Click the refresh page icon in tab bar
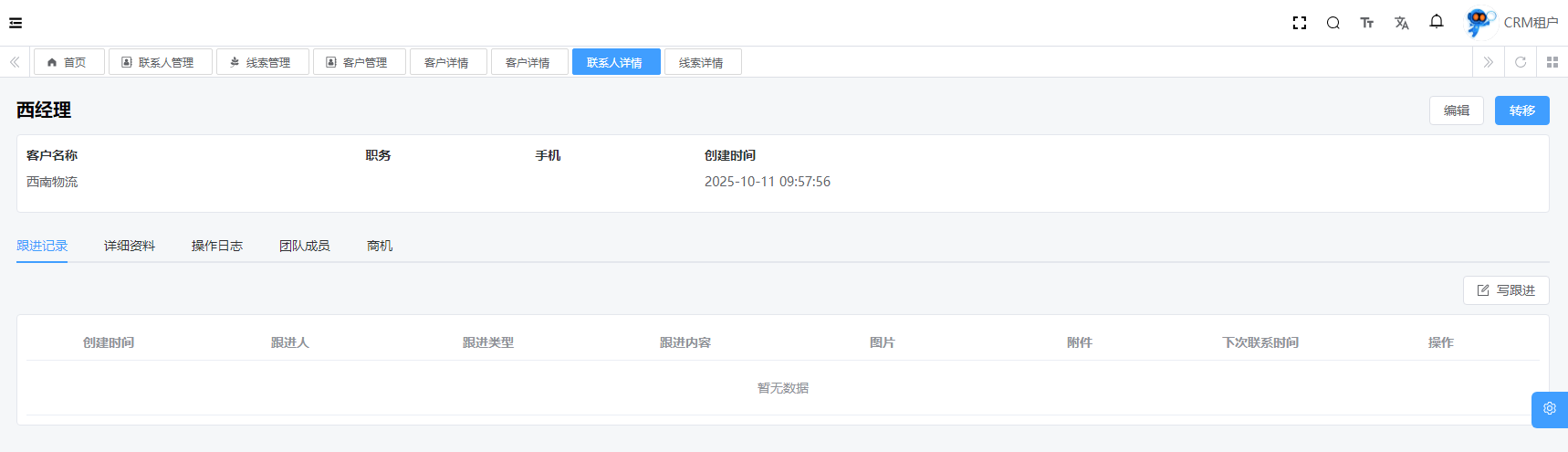 pyautogui.click(x=1521, y=62)
